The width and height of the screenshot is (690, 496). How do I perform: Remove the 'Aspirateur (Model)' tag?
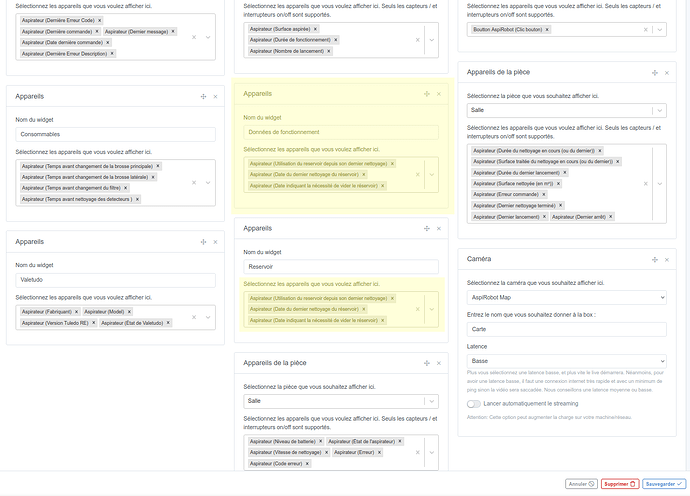(x=129, y=313)
